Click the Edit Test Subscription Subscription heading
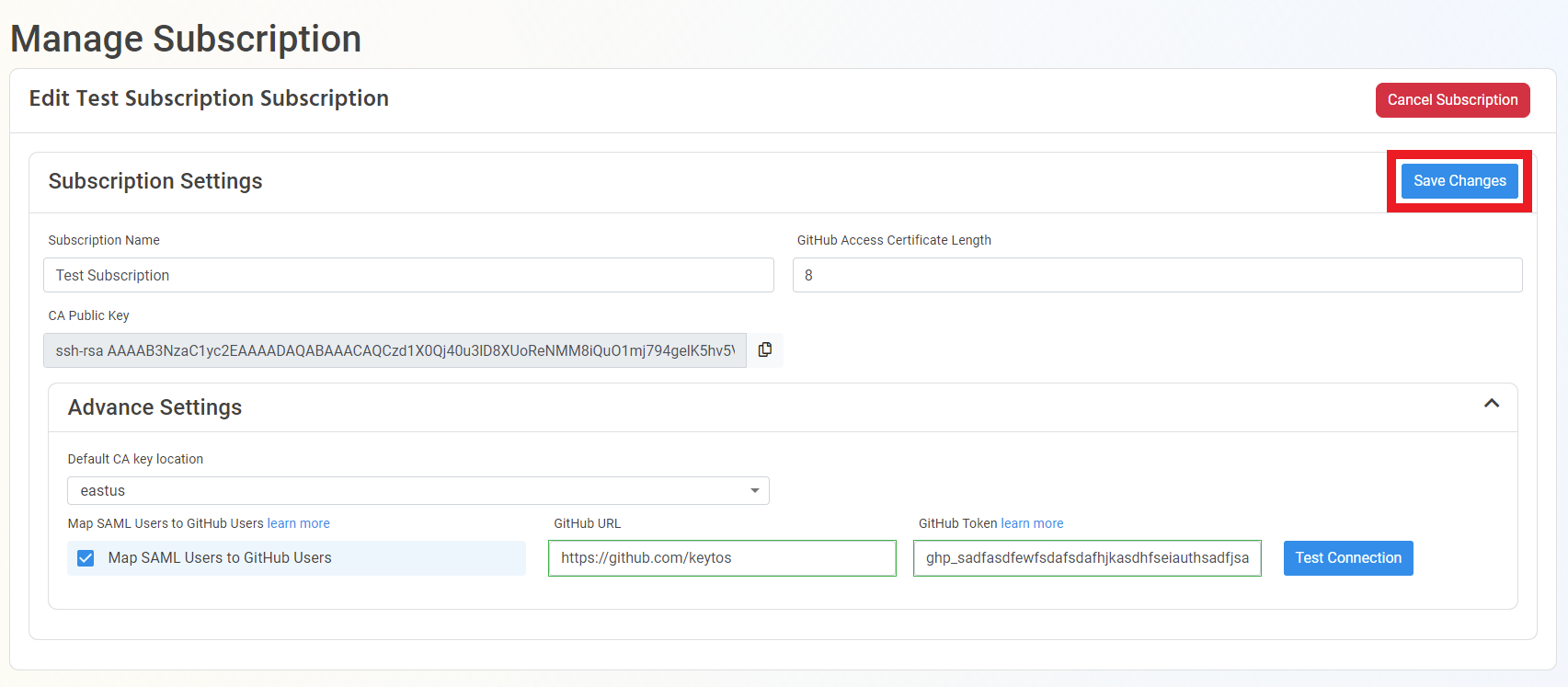 209,98
